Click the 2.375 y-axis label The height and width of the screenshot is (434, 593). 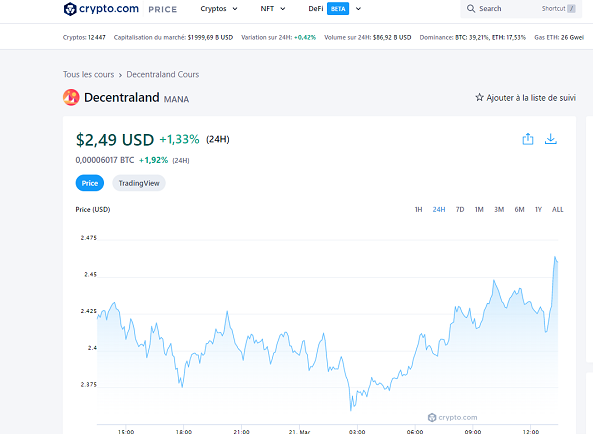(88, 384)
